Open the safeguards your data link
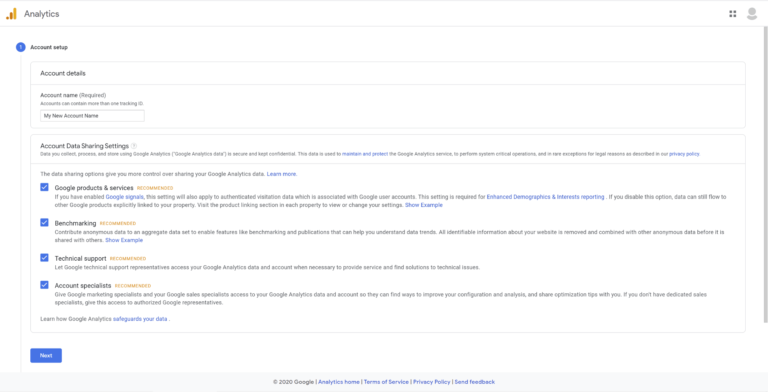768x392 pixels. tap(140, 319)
